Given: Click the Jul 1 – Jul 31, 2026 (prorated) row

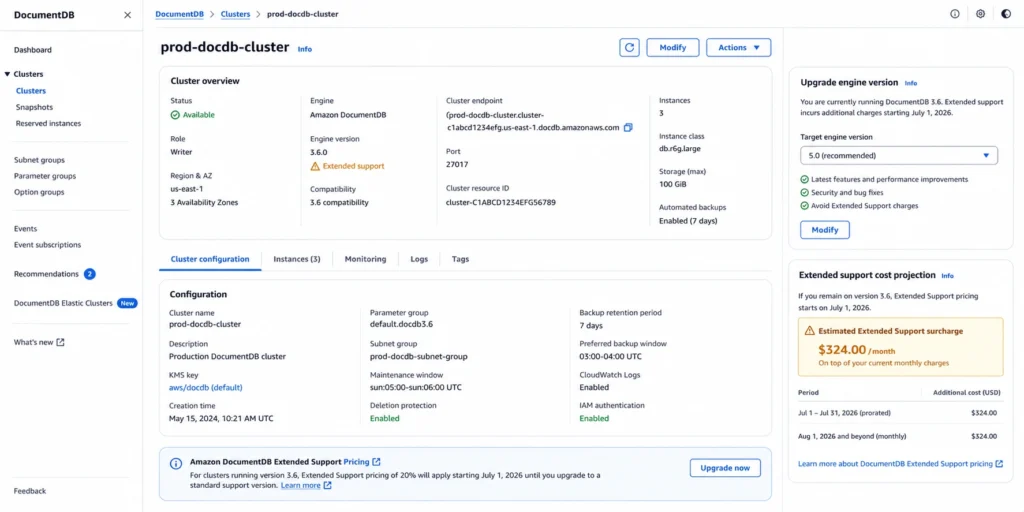Looking at the screenshot, I should click(x=898, y=413).
